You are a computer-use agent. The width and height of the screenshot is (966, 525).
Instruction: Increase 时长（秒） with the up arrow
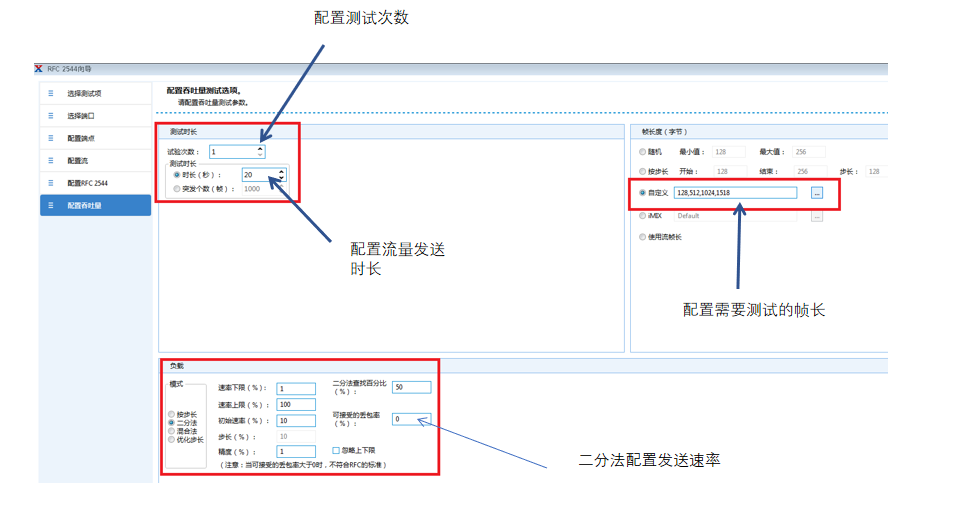pyautogui.click(x=282, y=172)
